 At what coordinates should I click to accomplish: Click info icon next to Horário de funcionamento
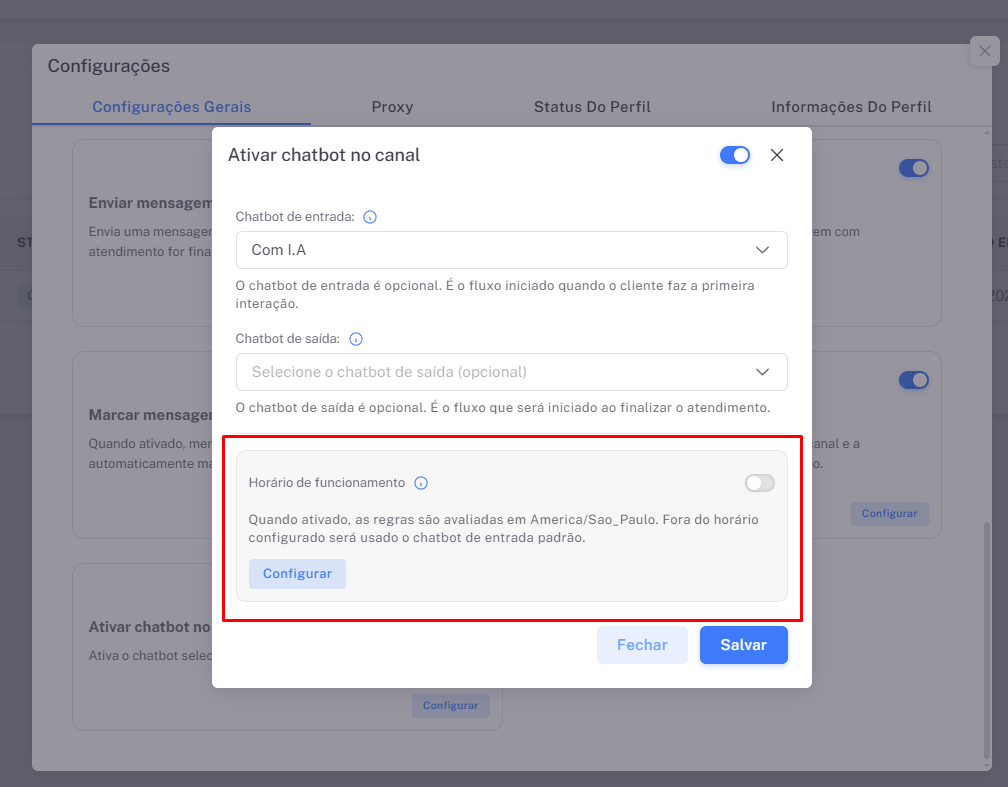coord(421,483)
